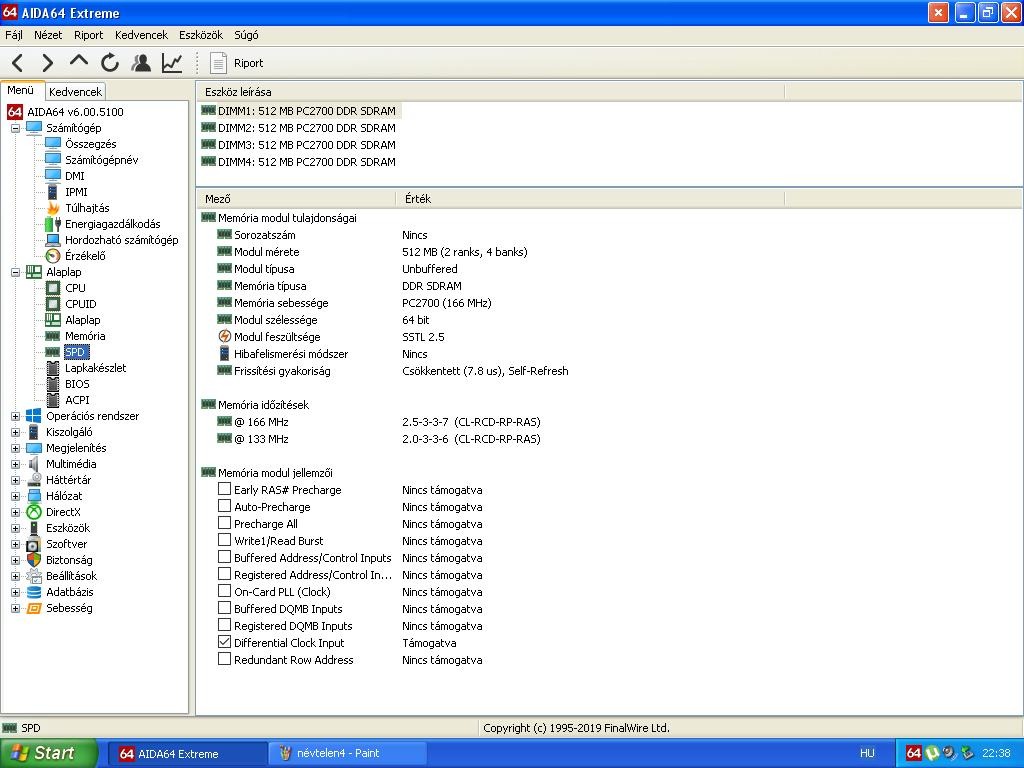The height and width of the screenshot is (768, 1024).
Task: Expand the Kiszolgáló node
Action: [x=15, y=432]
